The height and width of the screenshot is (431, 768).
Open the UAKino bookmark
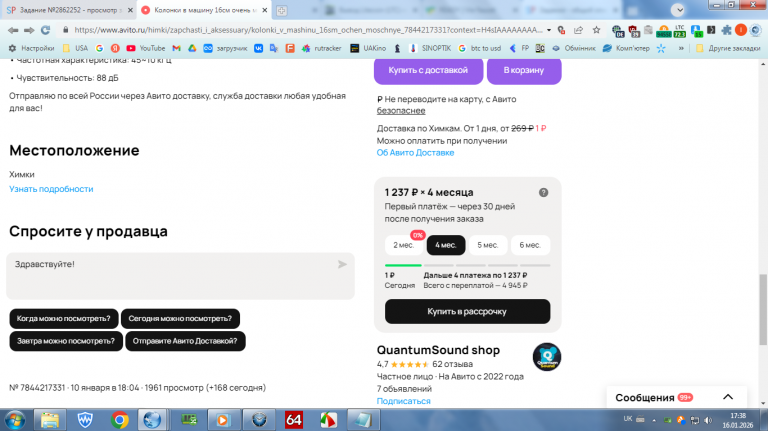coord(368,48)
